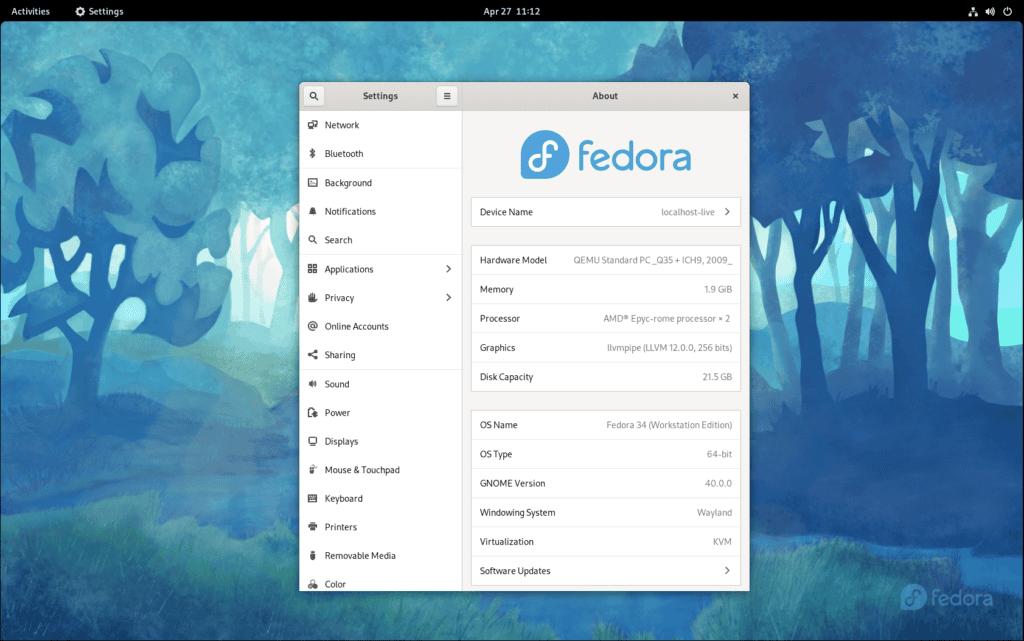
Task: Click the Displays monitor icon
Action: click(313, 441)
